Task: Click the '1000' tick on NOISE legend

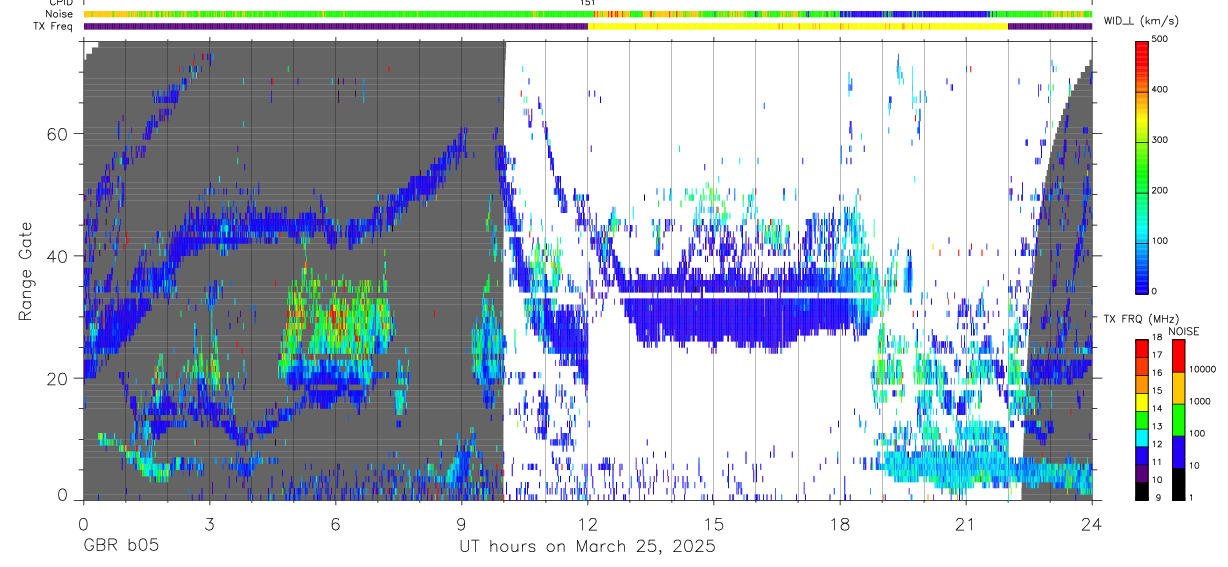Action: click(1201, 401)
